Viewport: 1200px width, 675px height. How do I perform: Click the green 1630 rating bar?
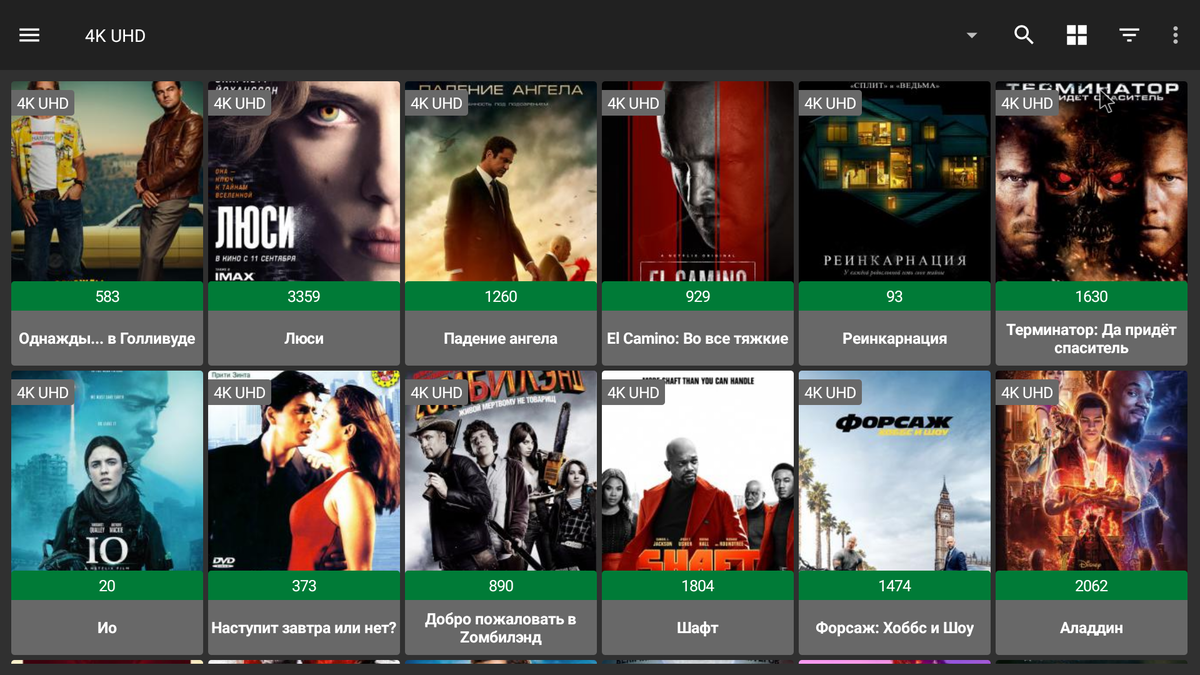coord(1092,296)
